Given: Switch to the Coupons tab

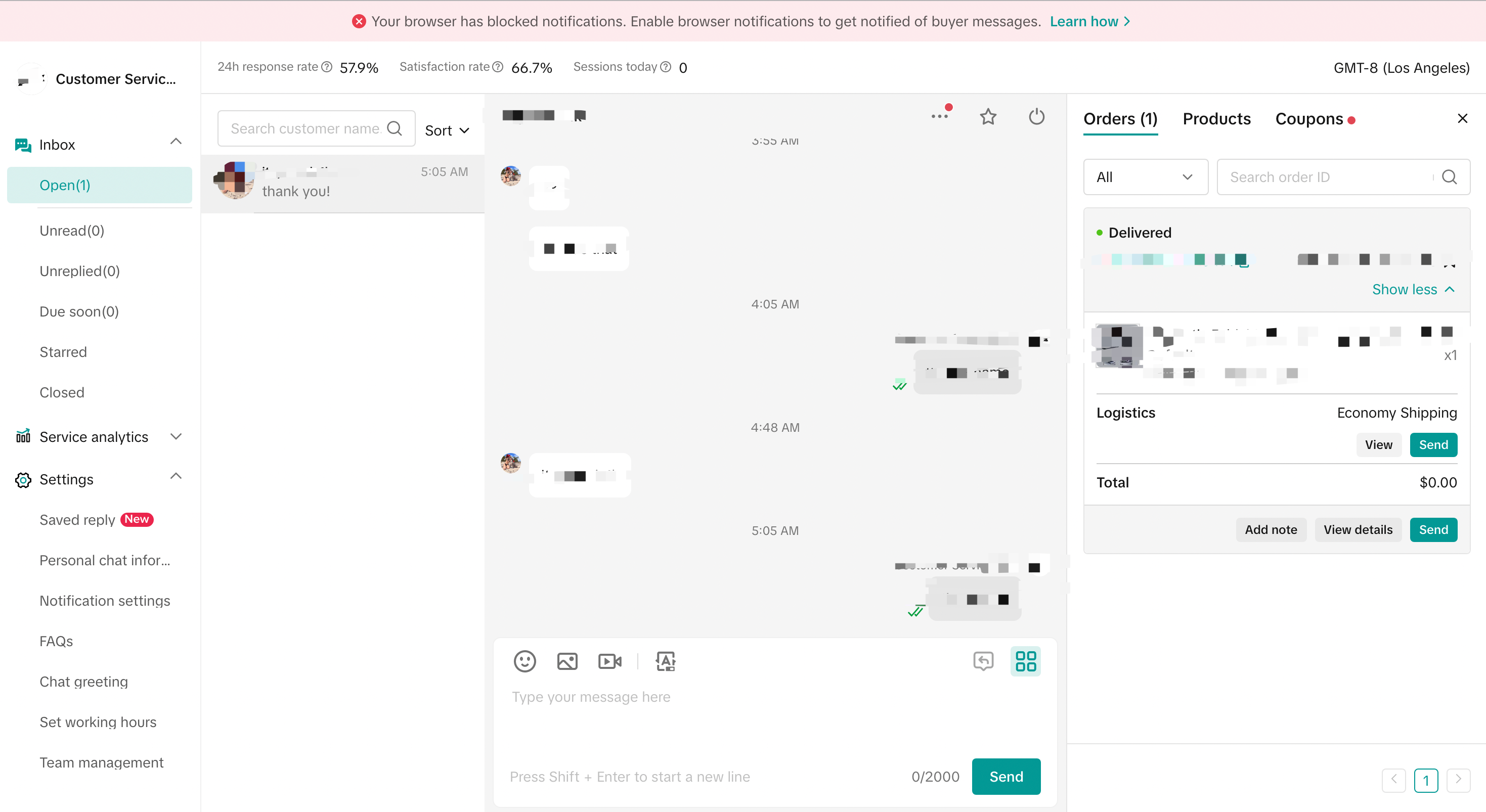Looking at the screenshot, I should 1309,119.
